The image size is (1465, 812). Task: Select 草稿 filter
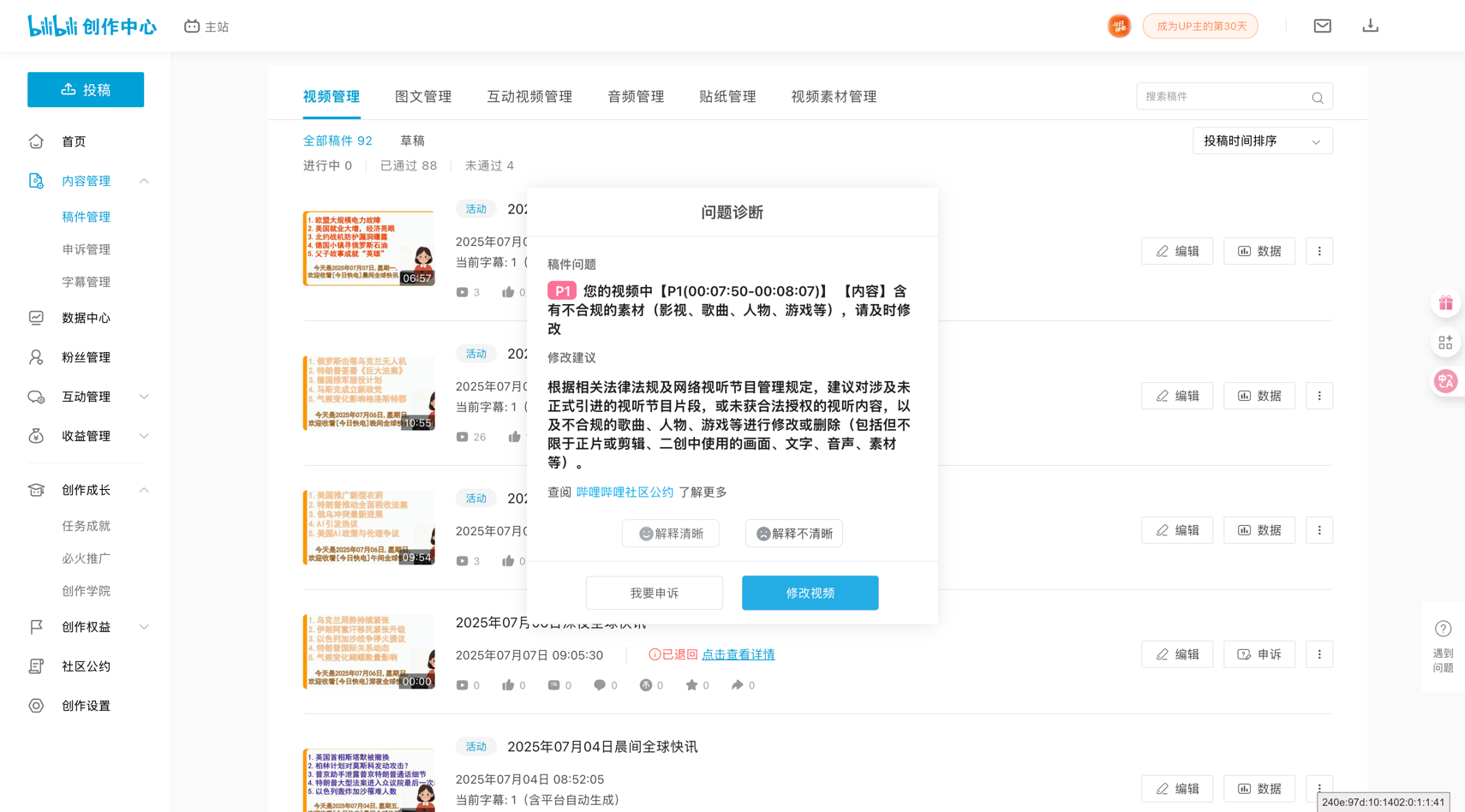click(412, 140)
